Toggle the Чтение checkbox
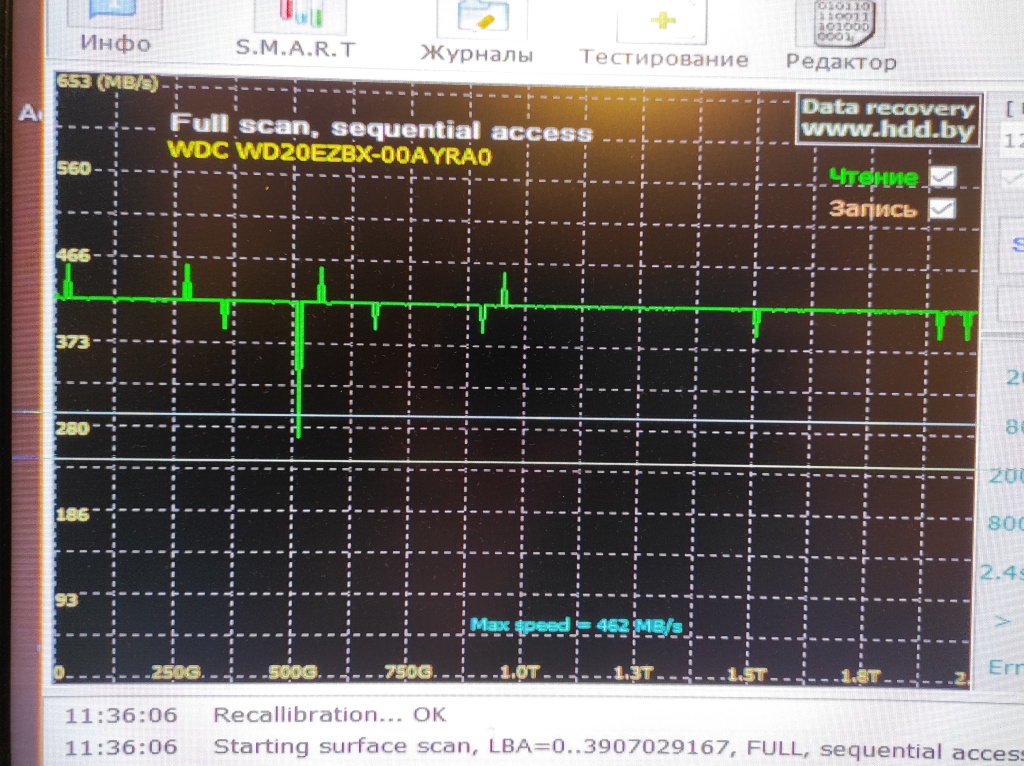Image resolution: width=1024 pixels, height=766 pixels. [x=943, y=176]
